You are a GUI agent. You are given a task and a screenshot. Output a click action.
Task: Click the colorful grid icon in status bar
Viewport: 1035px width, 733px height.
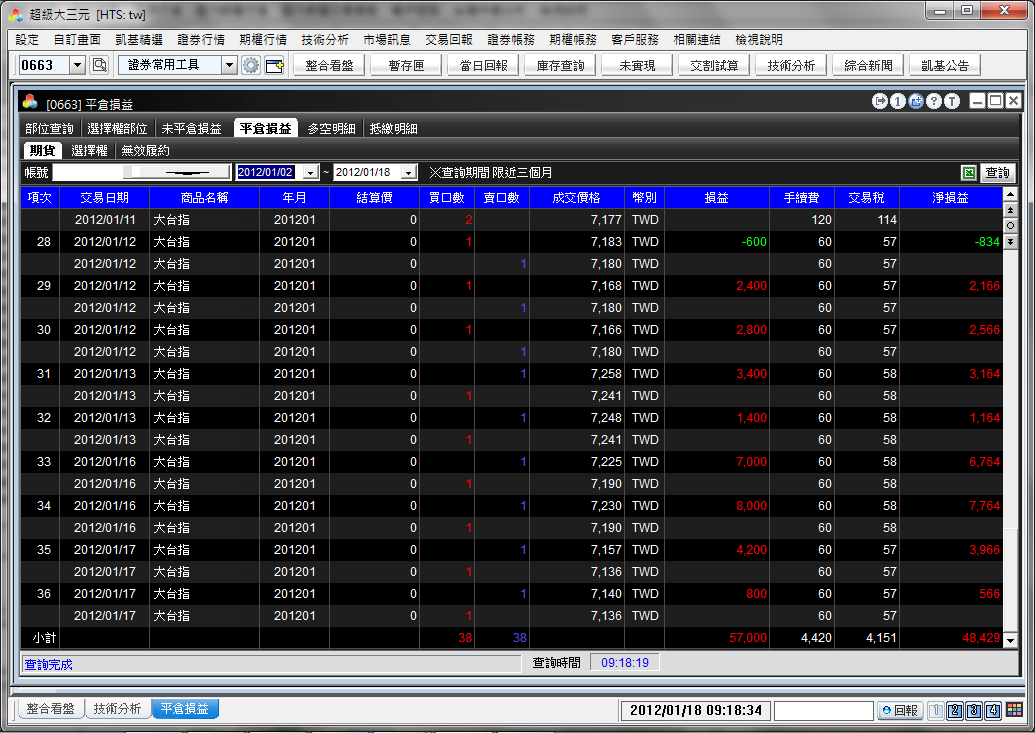click(x=1015, y=711)
